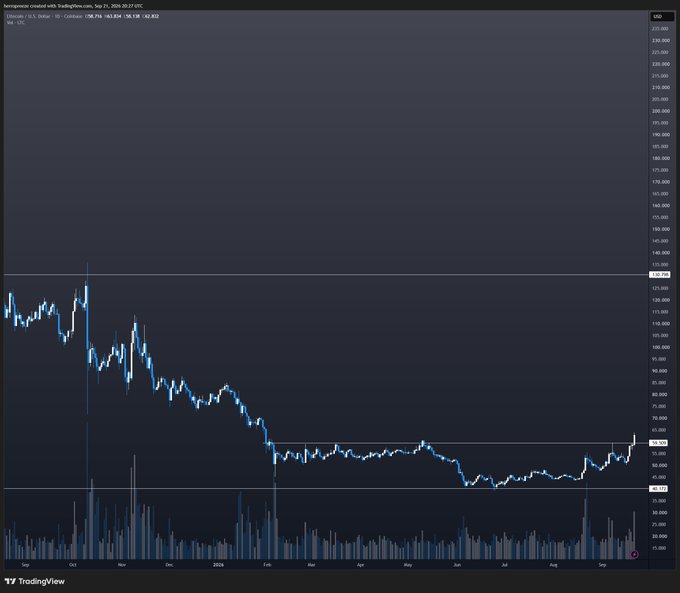The height and width of the screenshot is (593, 680).
Task: Click the Oct label on the time axis
Action: (x=72, y=565)
